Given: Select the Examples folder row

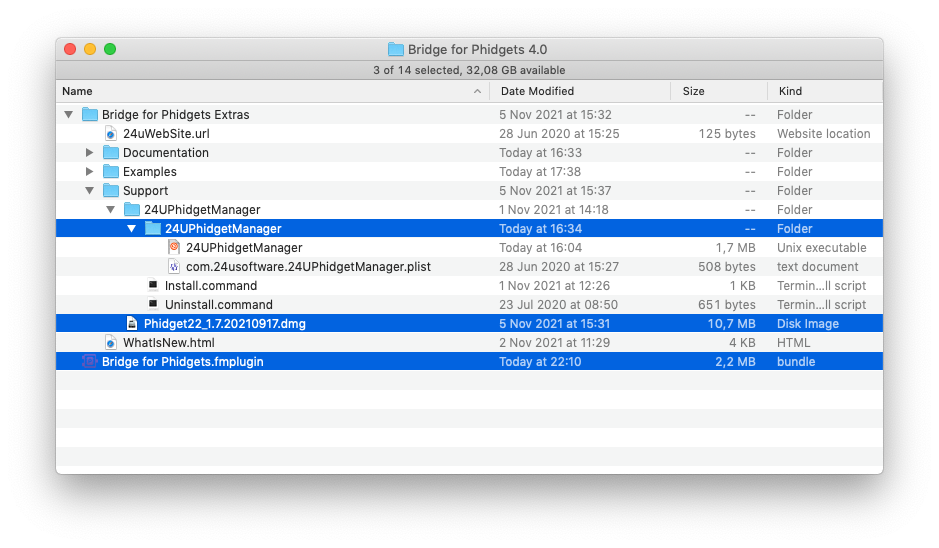Looking at the screenshot, I should [x=470, y=171].
